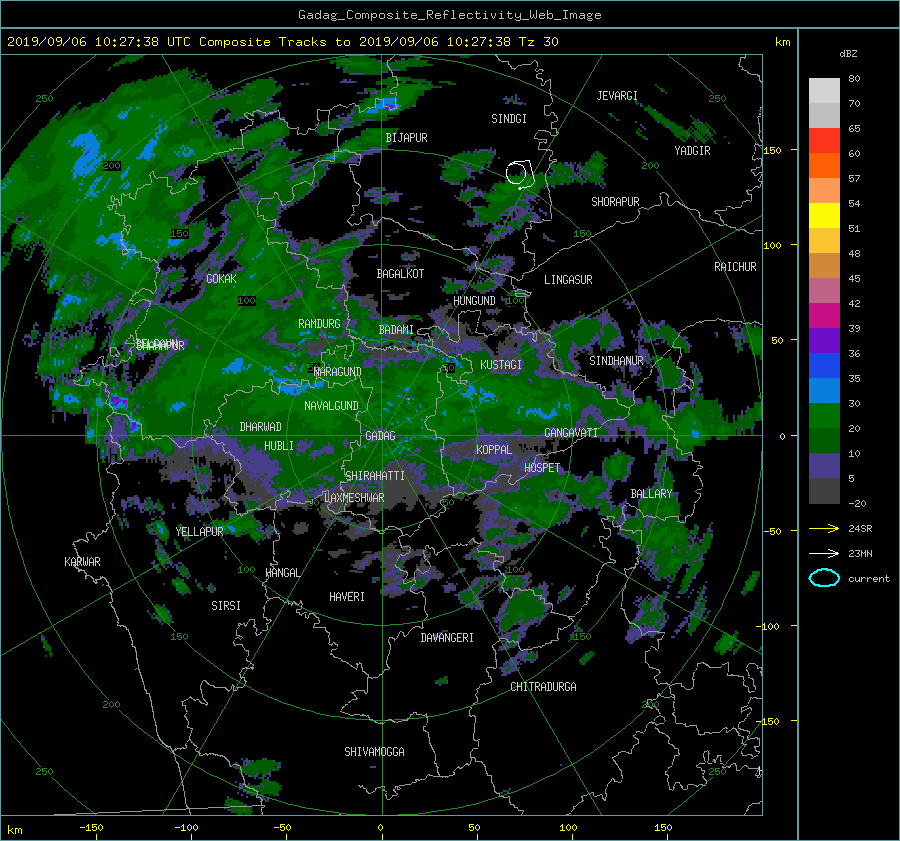Click the KUSTAGI city label
The width and height of the screenshot is (900, 841).
pos(501,365)
